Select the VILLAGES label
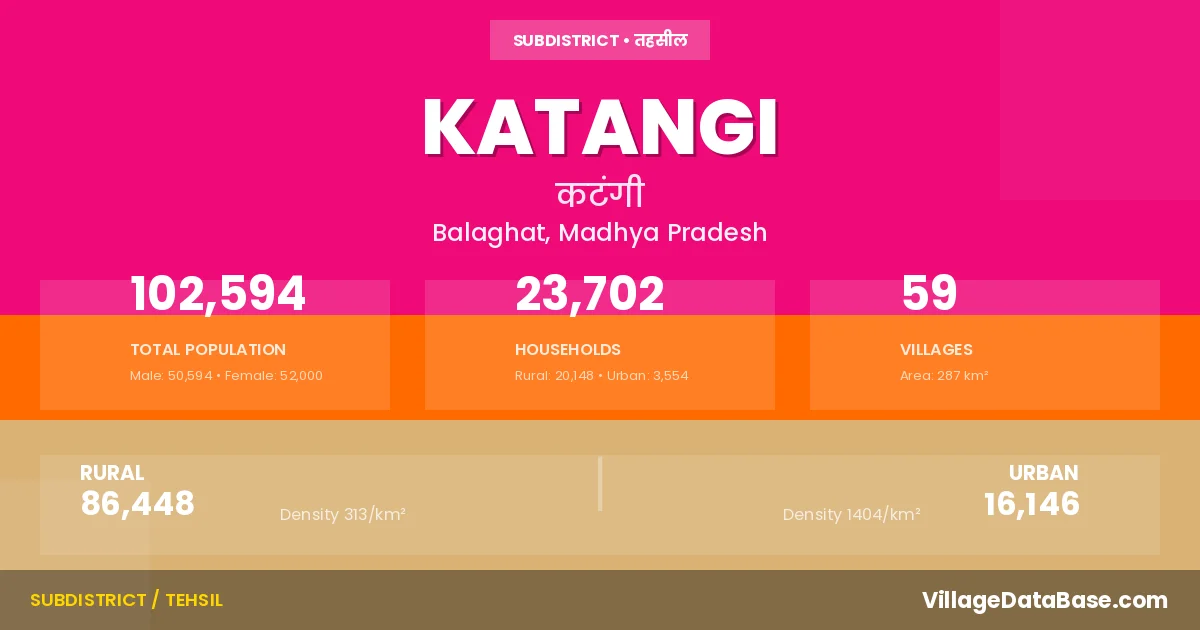 tap(936, 350)
